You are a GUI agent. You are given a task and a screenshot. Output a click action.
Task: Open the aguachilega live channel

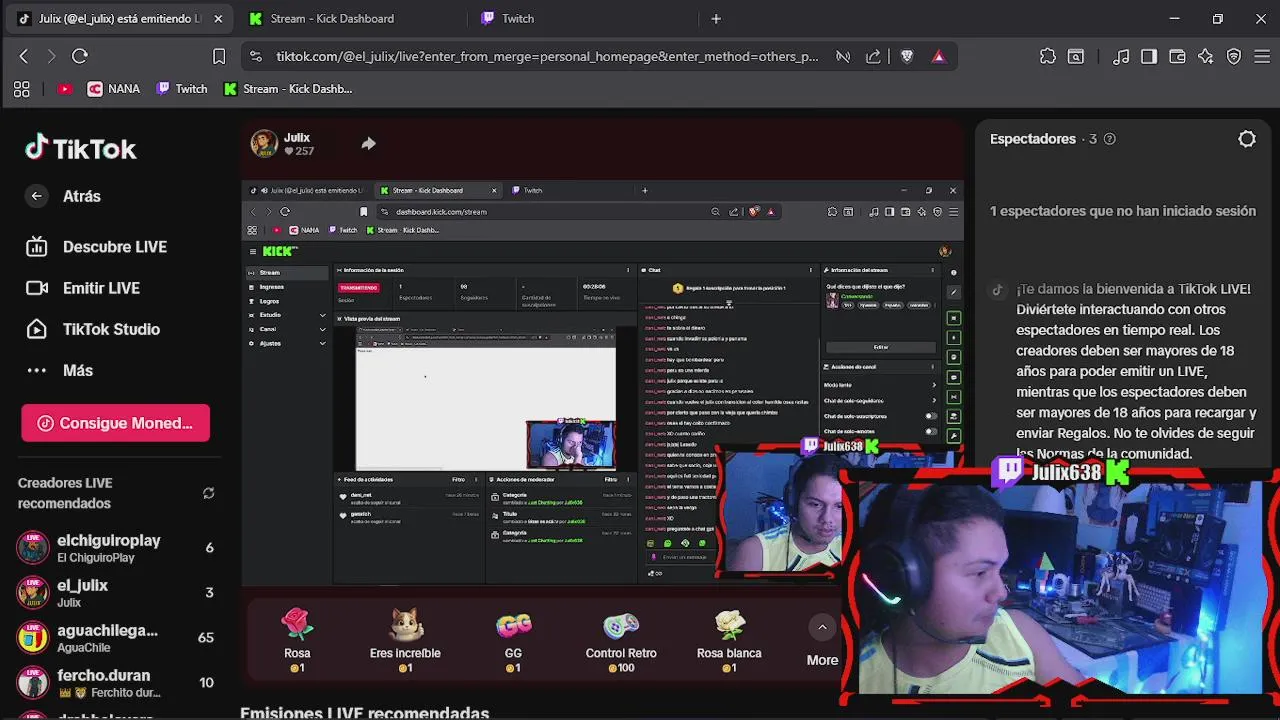pyautogui.click(x=115, y=638)
